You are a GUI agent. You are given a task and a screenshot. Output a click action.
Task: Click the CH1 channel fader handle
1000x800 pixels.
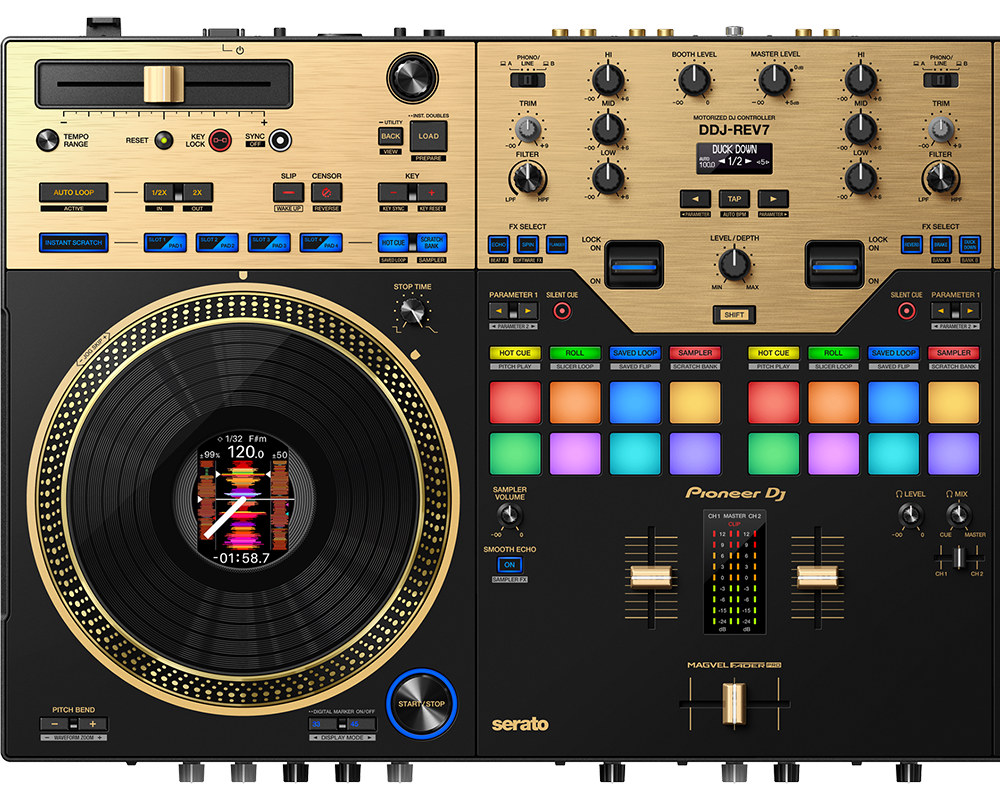[x=651, y=577]
